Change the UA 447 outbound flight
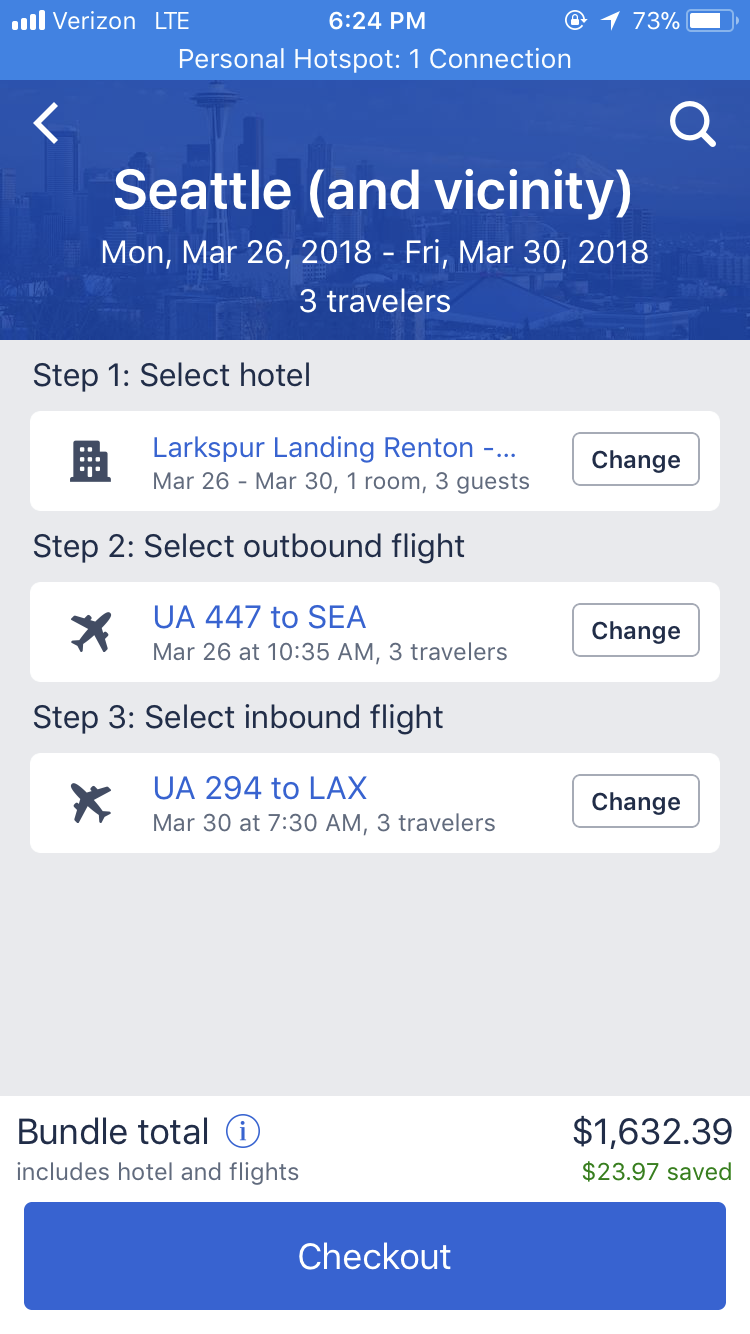Image resolution: width=750 pixels, height=1334 pixels. [636, 631]
